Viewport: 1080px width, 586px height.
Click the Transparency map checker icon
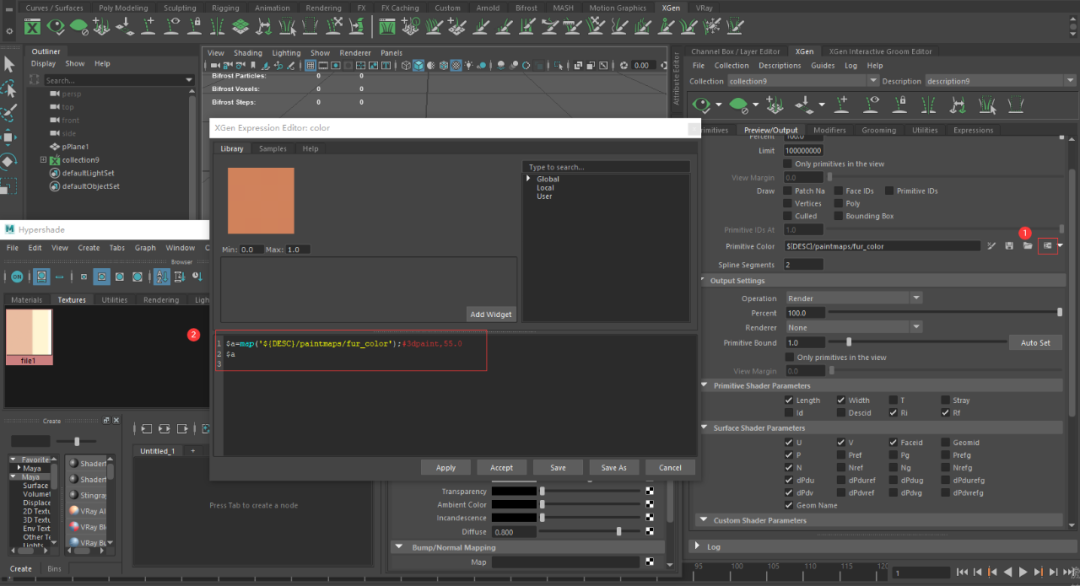pos(650,491)
